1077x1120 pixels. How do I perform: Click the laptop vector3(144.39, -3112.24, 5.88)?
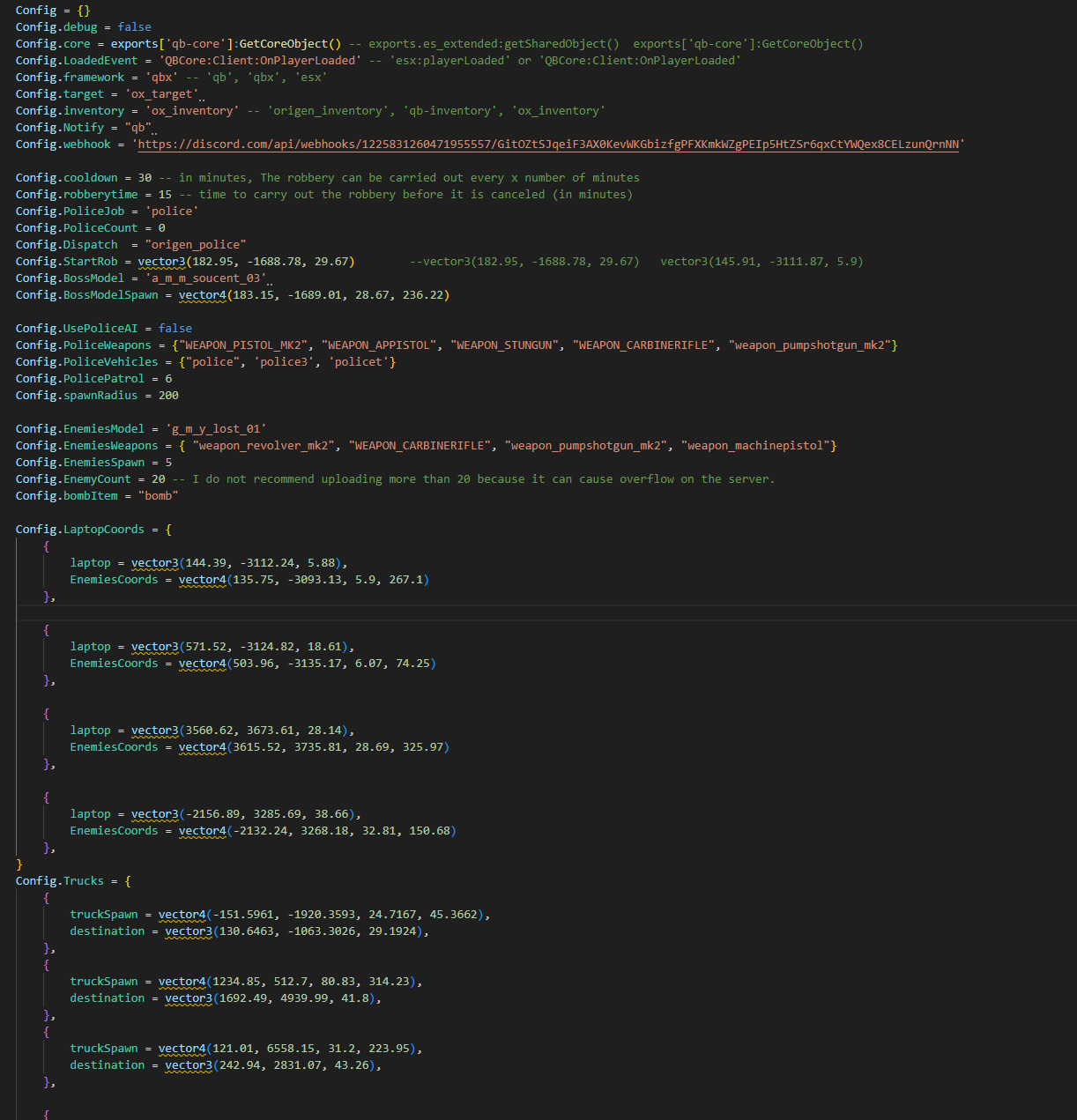tap(240, 563)
